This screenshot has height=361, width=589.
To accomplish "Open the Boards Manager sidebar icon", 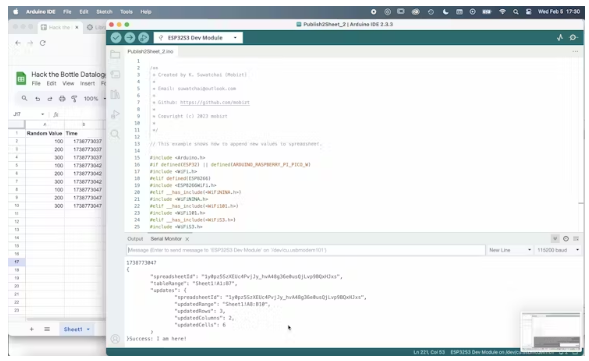I will (x=115, y=74).
